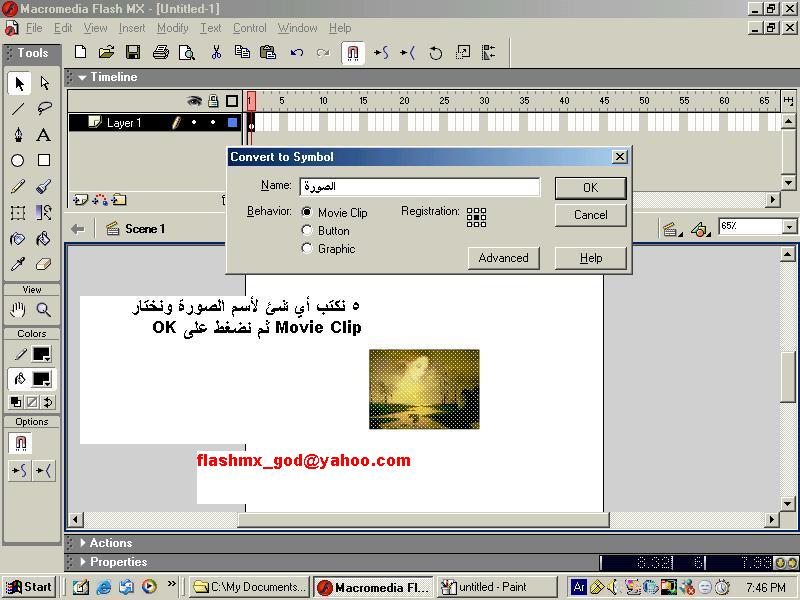Toggle show all layers as outlines
This screenshot has width=800, height=600.
pyautogui.click(x=232, y=101)
